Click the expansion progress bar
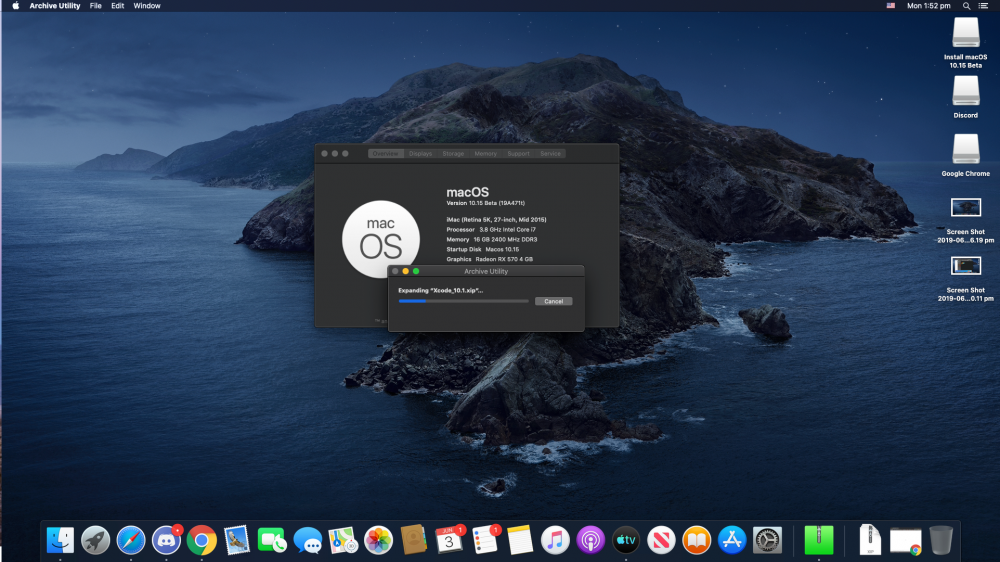The height and width of the screenshot is (562, 1000). click(464, 301)
